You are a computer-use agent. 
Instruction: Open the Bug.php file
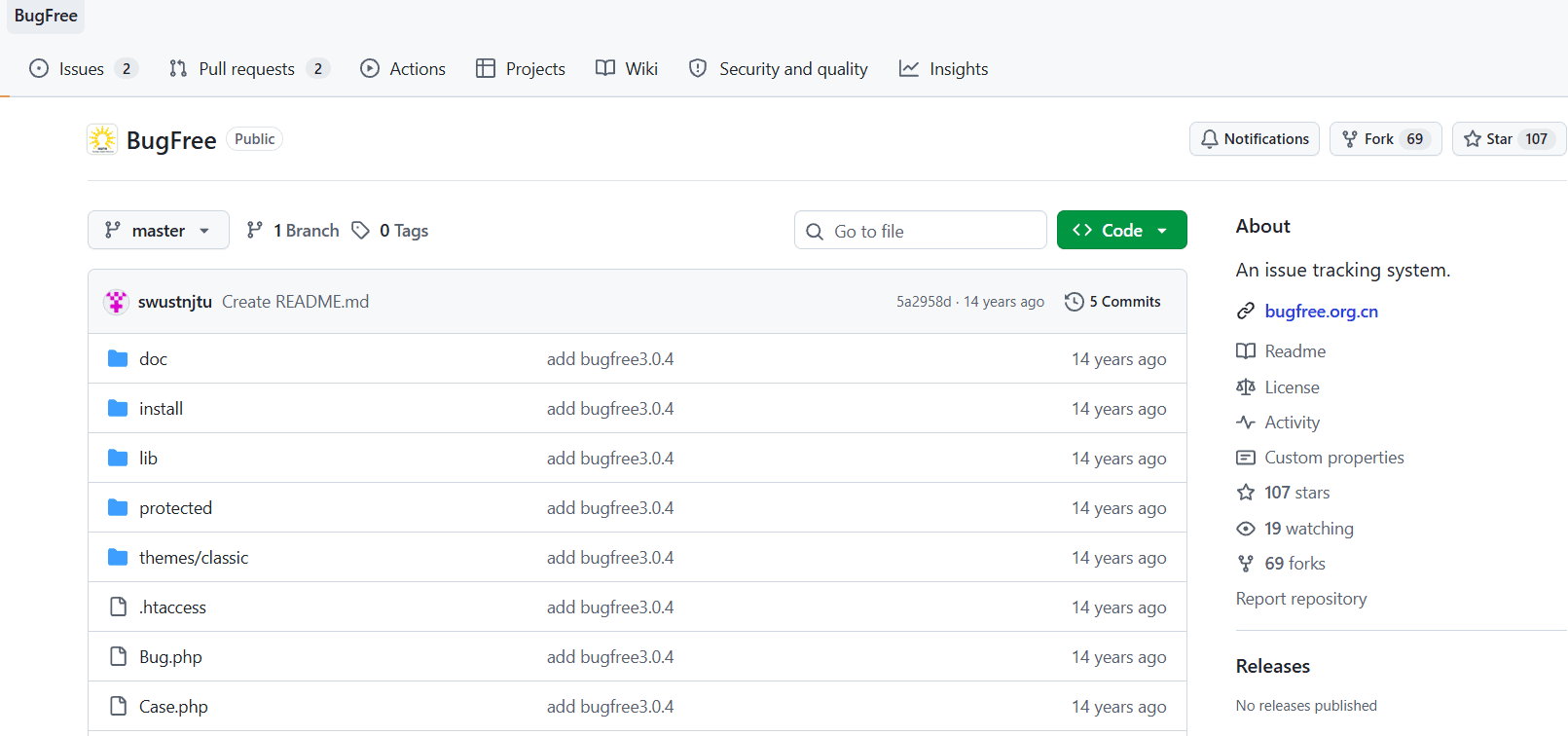point(170,657)
